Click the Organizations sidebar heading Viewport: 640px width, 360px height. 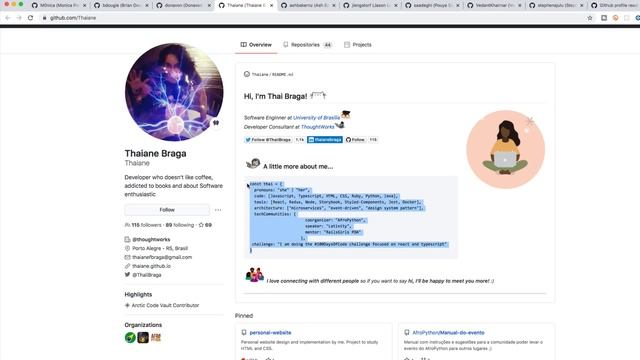(143, 325)
